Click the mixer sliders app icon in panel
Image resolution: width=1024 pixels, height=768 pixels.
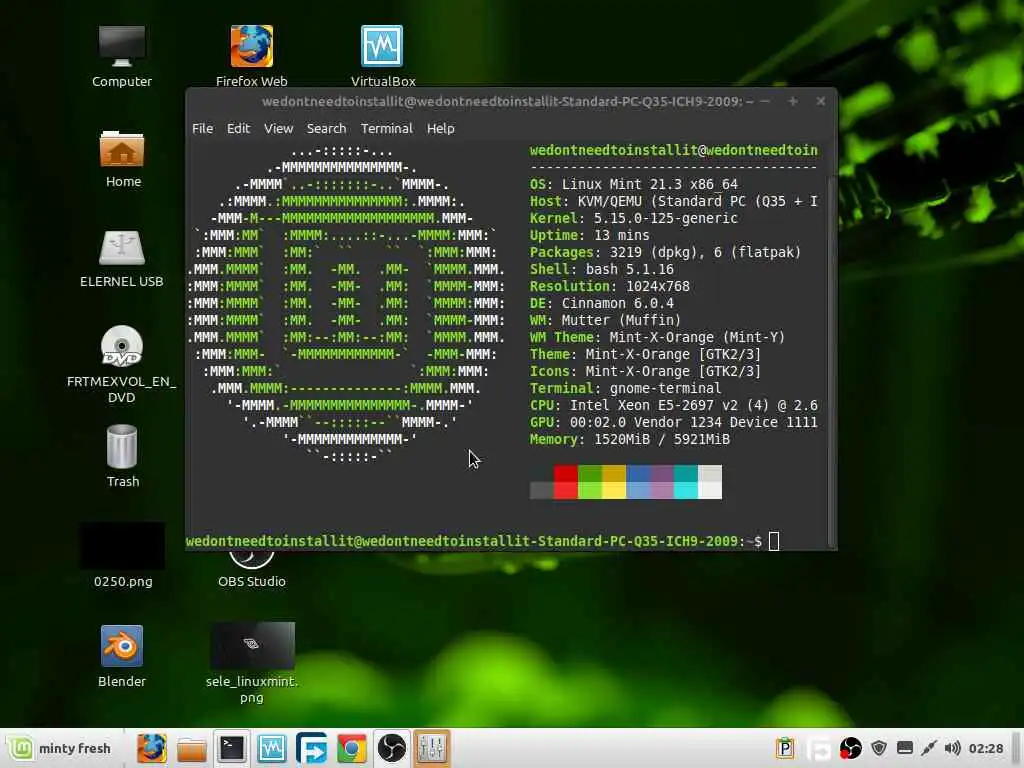pos(432,748)
